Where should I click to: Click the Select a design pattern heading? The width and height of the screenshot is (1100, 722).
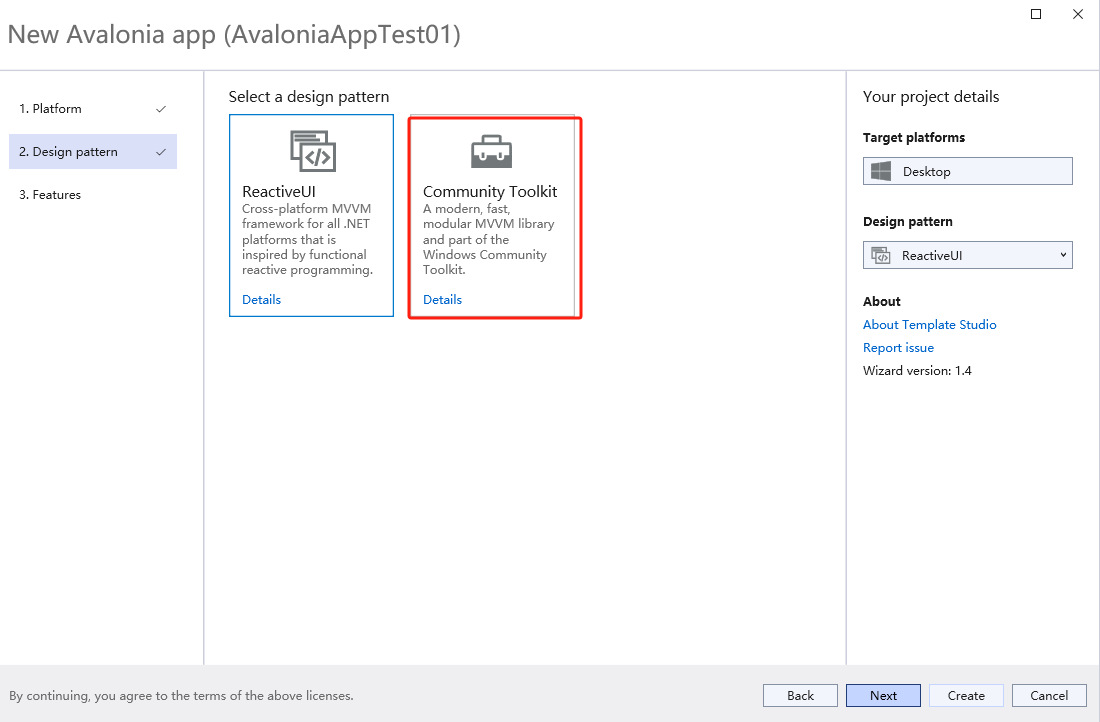click(309, 97)
